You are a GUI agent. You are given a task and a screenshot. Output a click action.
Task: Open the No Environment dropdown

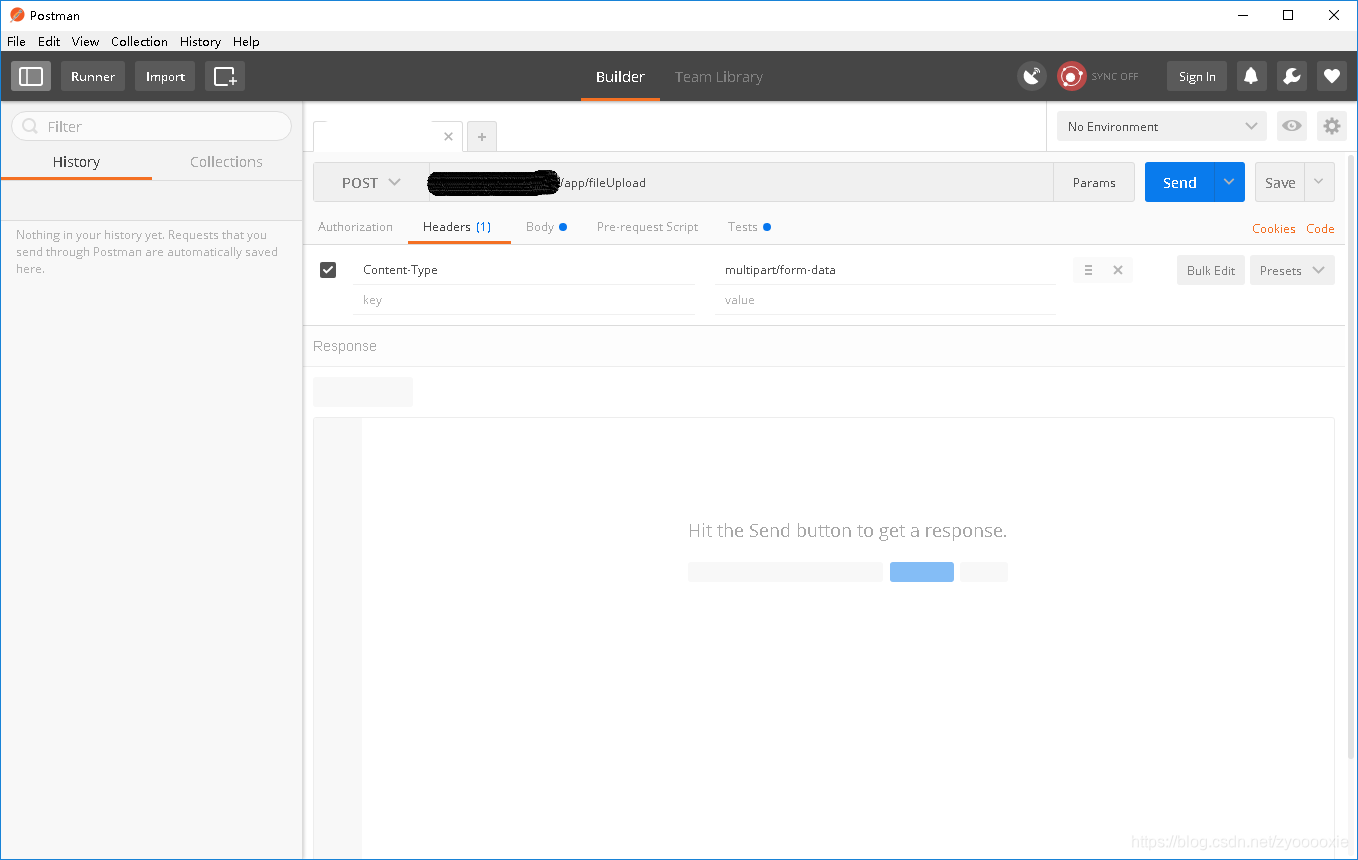(1162, 126)
